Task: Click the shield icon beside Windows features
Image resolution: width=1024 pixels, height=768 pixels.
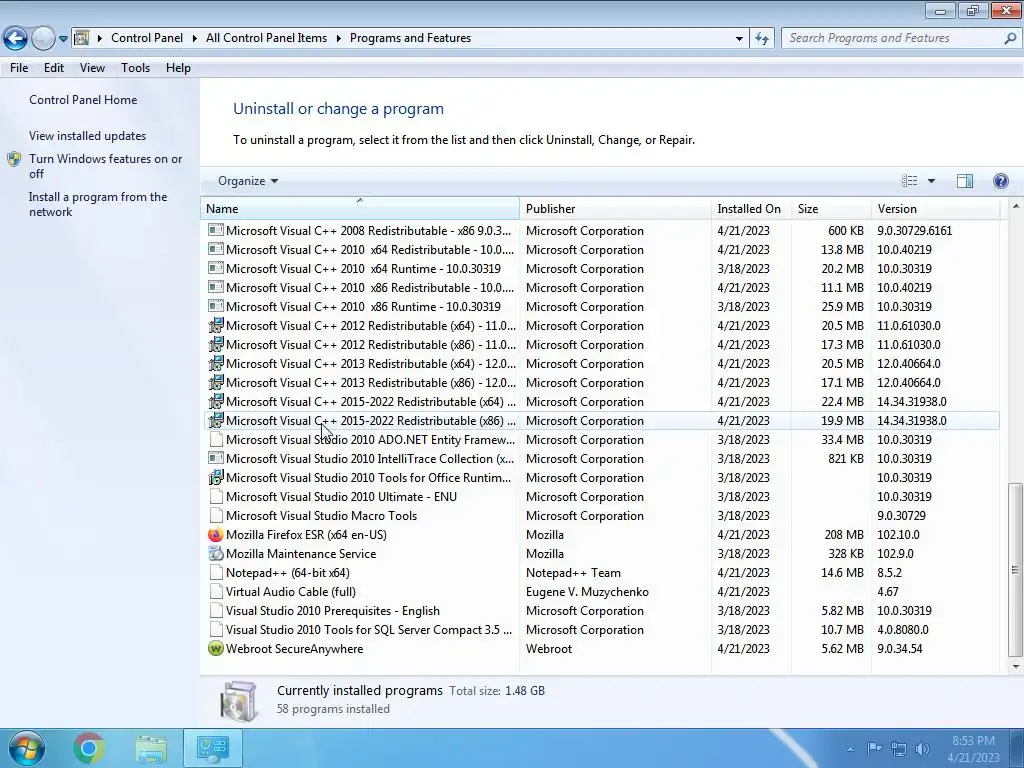Action: pyautogui.click(x=14, y=159)
